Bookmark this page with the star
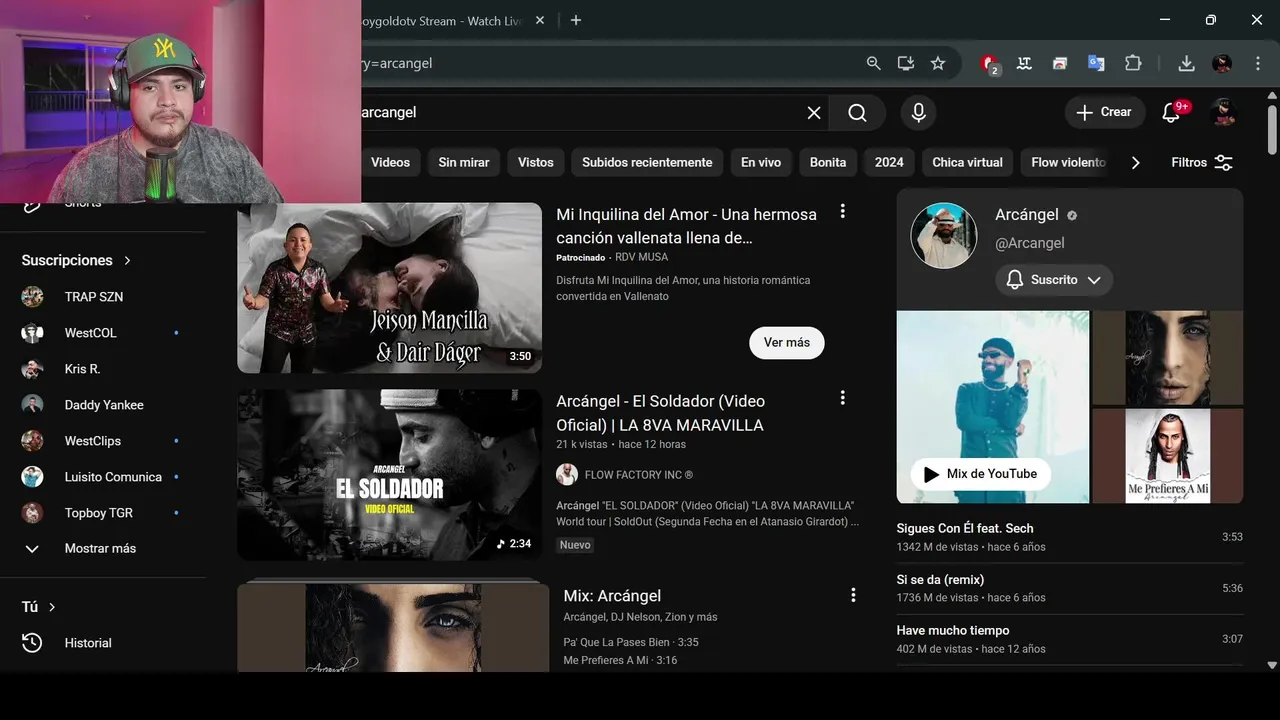 938,63
